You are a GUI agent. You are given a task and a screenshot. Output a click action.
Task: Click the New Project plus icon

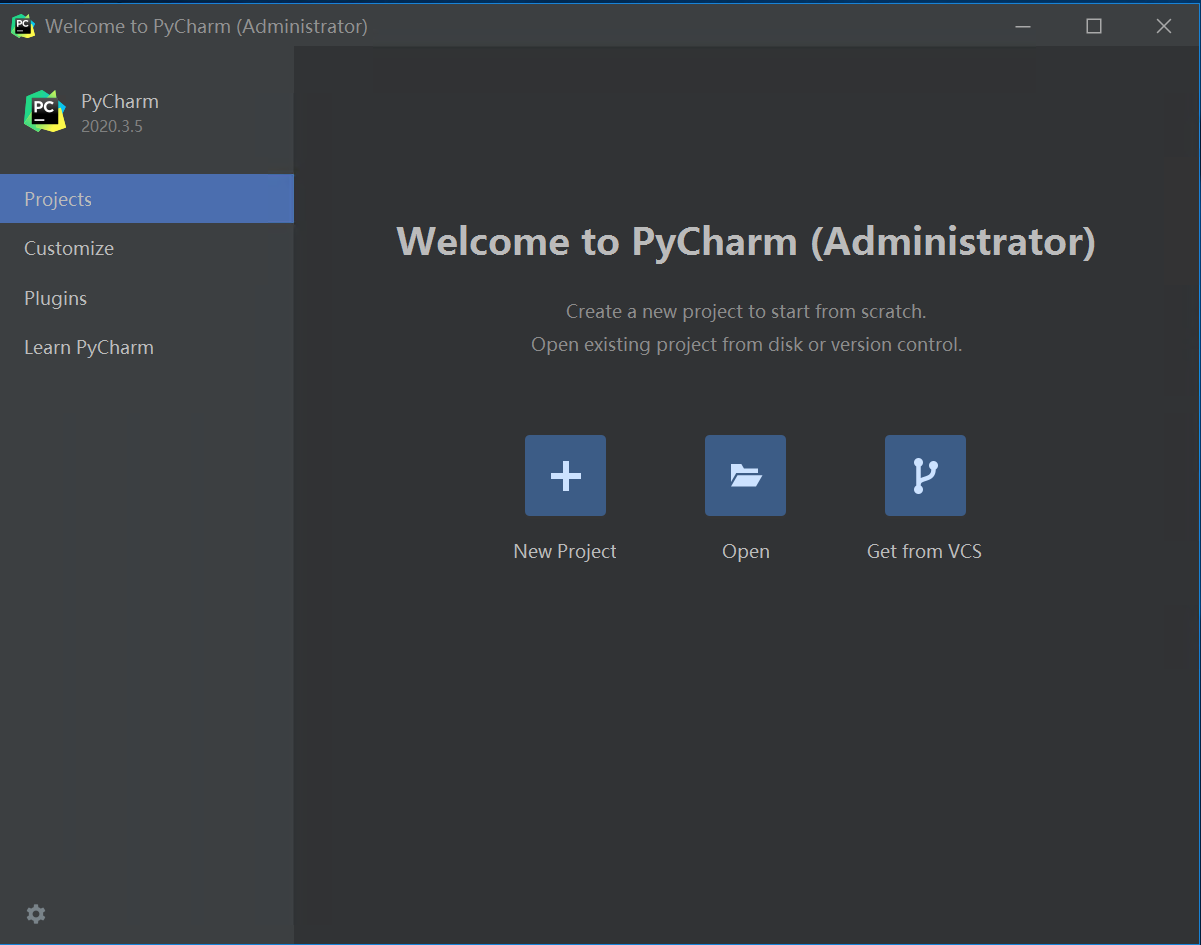565,476
